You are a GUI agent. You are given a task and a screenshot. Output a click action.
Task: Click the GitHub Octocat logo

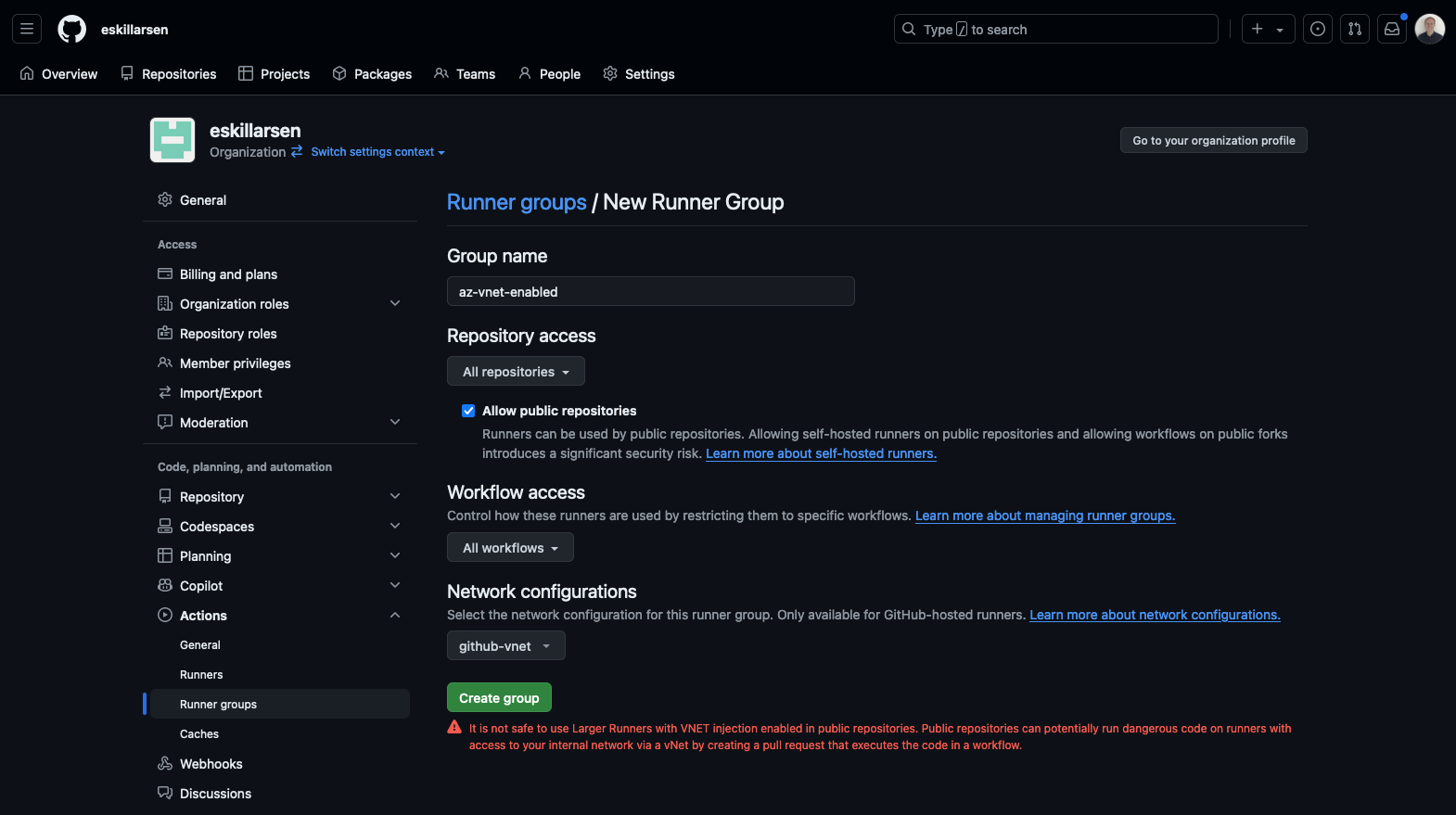pyautogui.click(x=71, y=29)
